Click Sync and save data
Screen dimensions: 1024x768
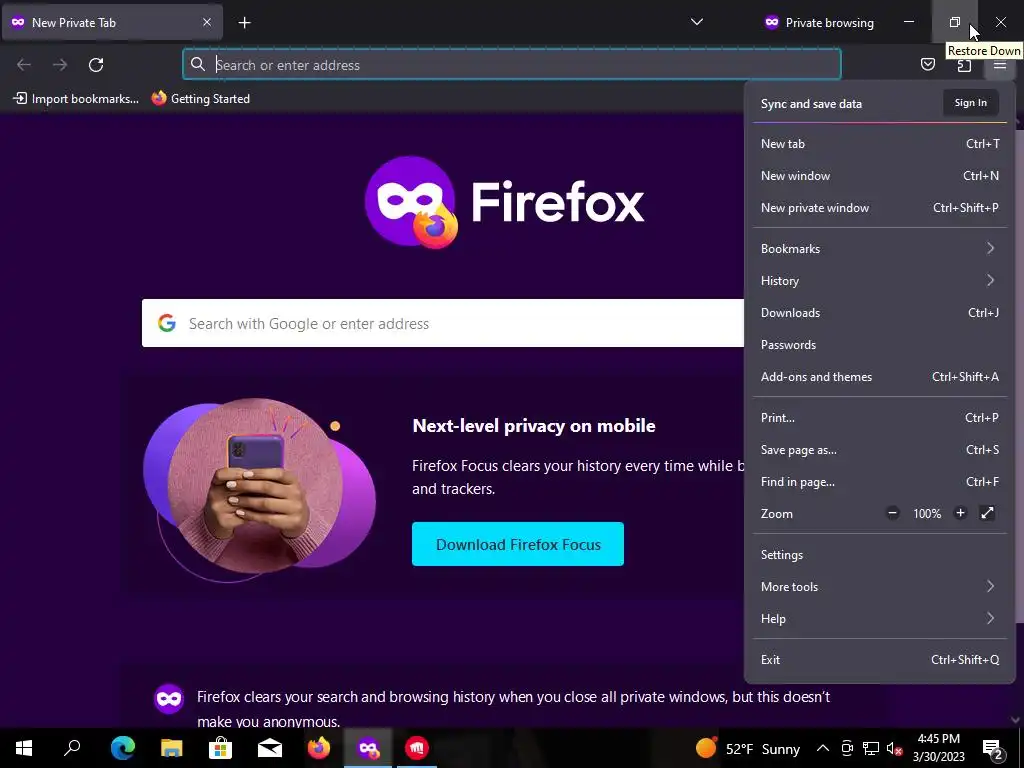pos(811,104)
